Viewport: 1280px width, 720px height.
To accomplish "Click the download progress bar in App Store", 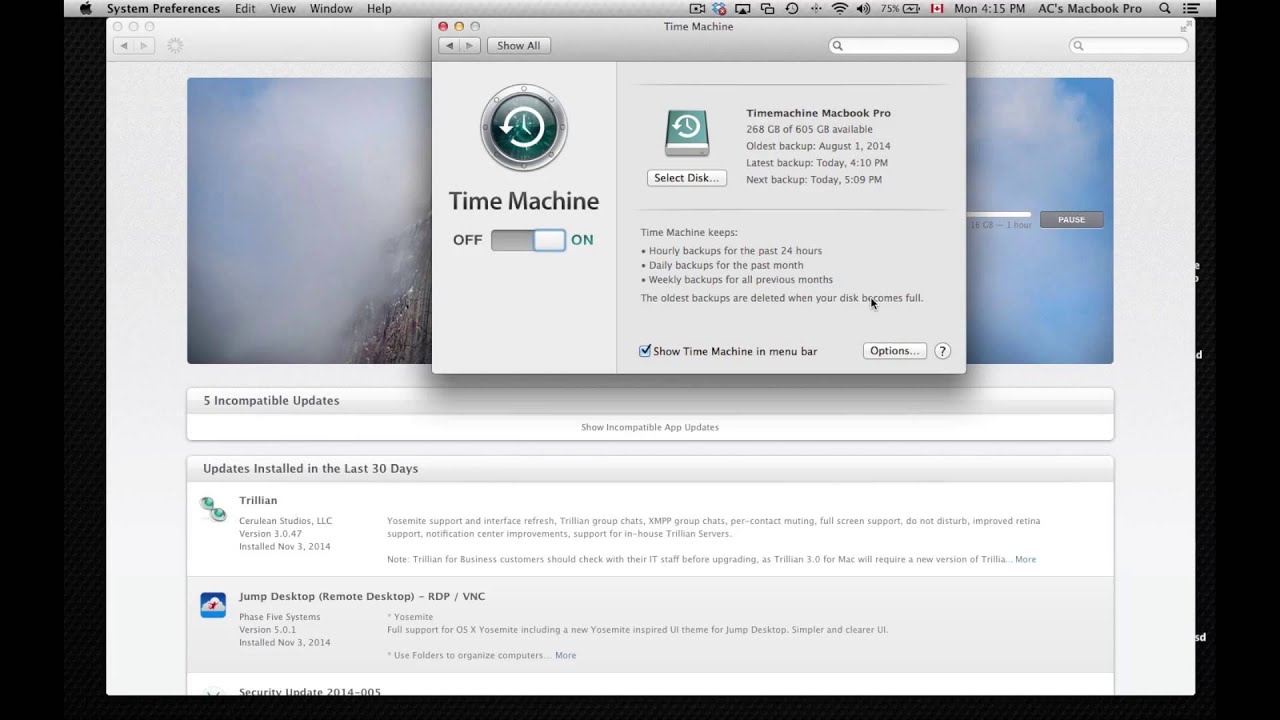I will [x=998, y=214].
